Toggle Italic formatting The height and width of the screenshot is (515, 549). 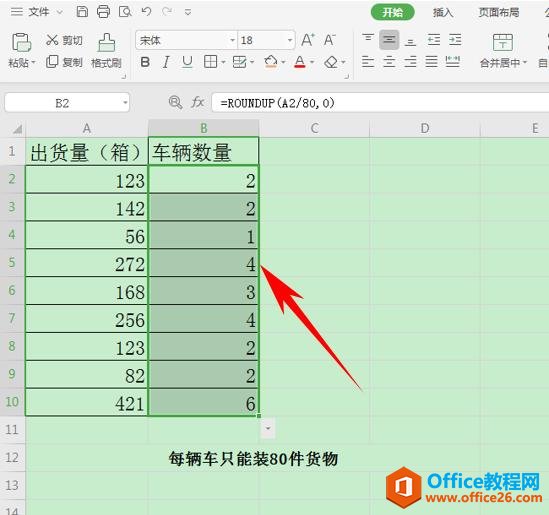[166, 62]
